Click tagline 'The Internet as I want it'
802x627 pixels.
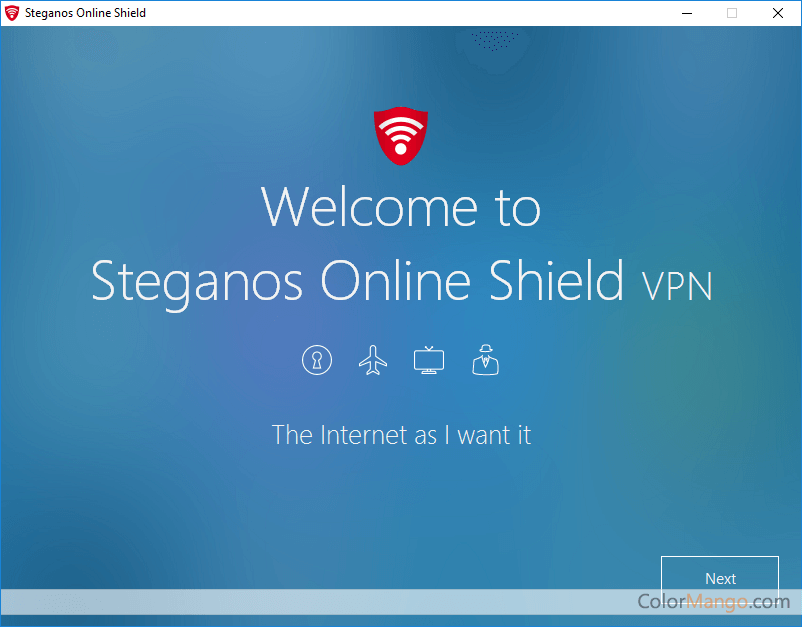[402, 435]
